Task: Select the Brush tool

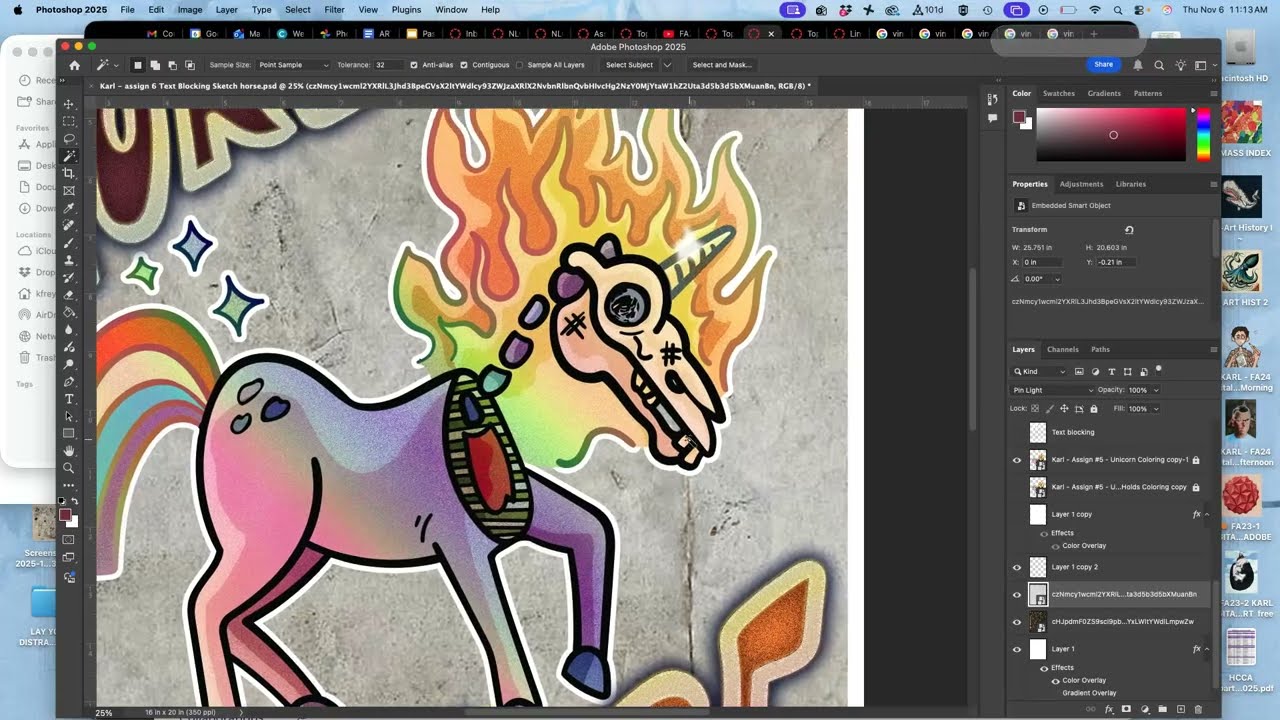Action: (x=69, y=243)
